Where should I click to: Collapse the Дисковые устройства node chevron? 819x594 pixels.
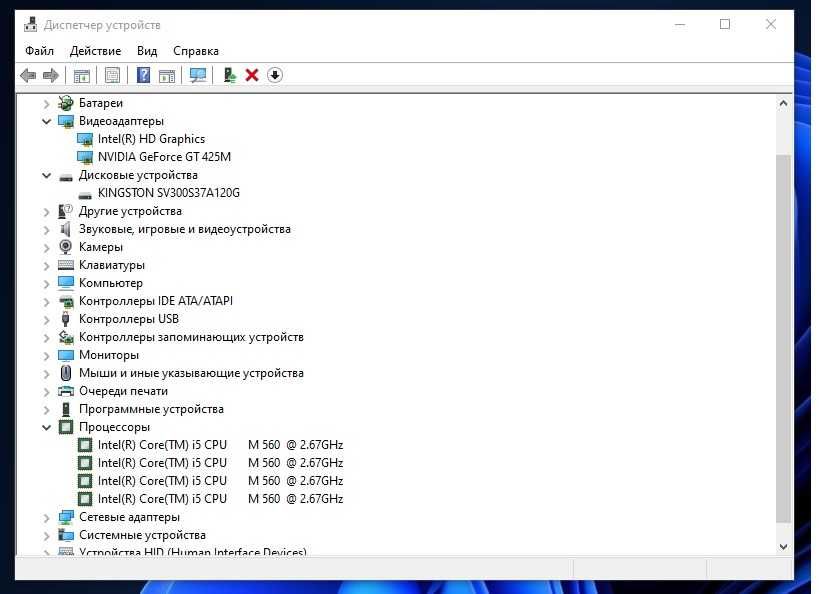[46, 176]
